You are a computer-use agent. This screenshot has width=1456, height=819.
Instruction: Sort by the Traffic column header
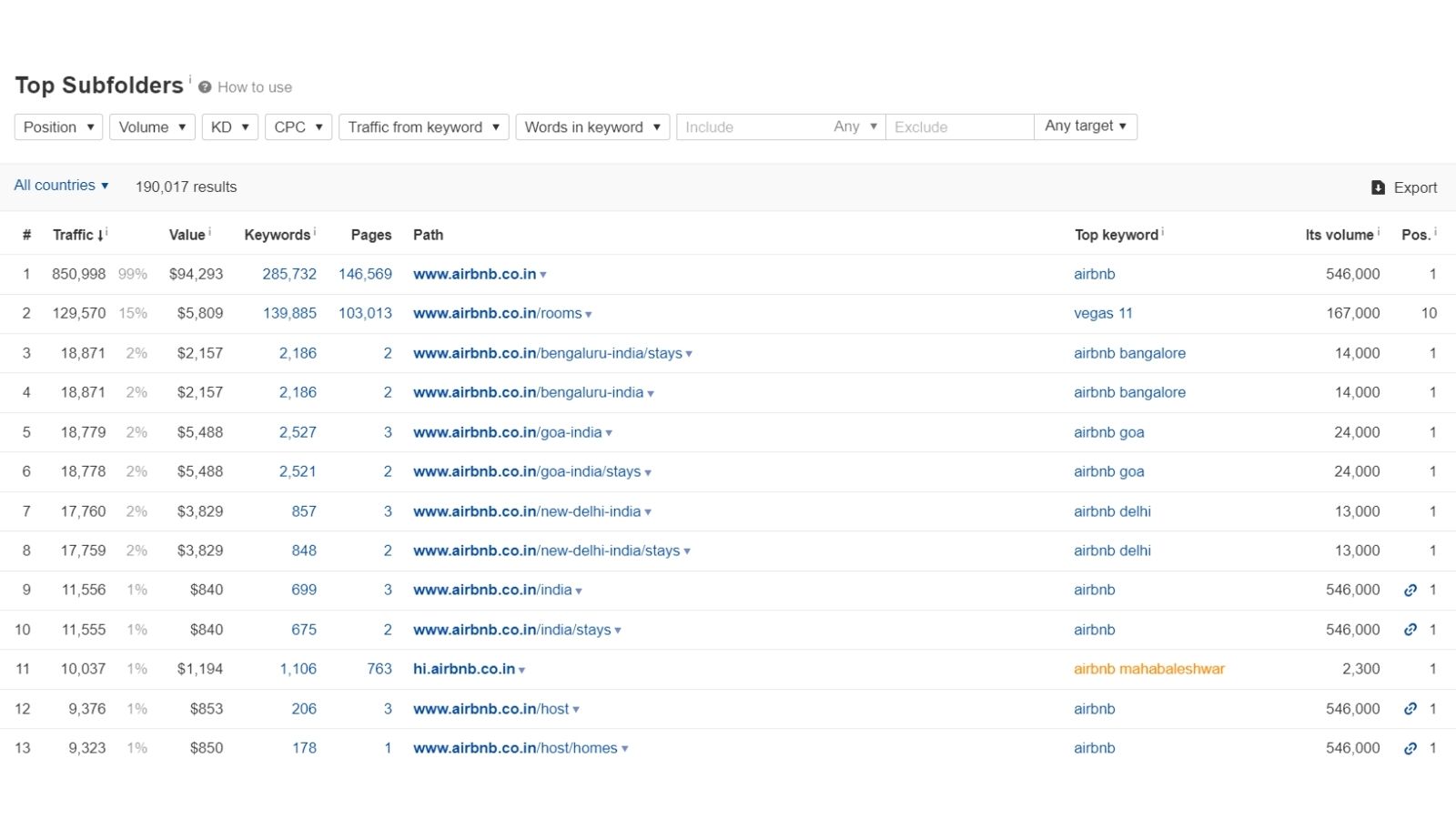78,235
